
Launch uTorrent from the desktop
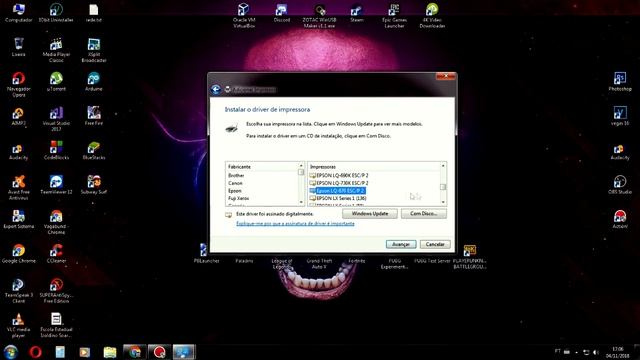[x=56, y=81]
